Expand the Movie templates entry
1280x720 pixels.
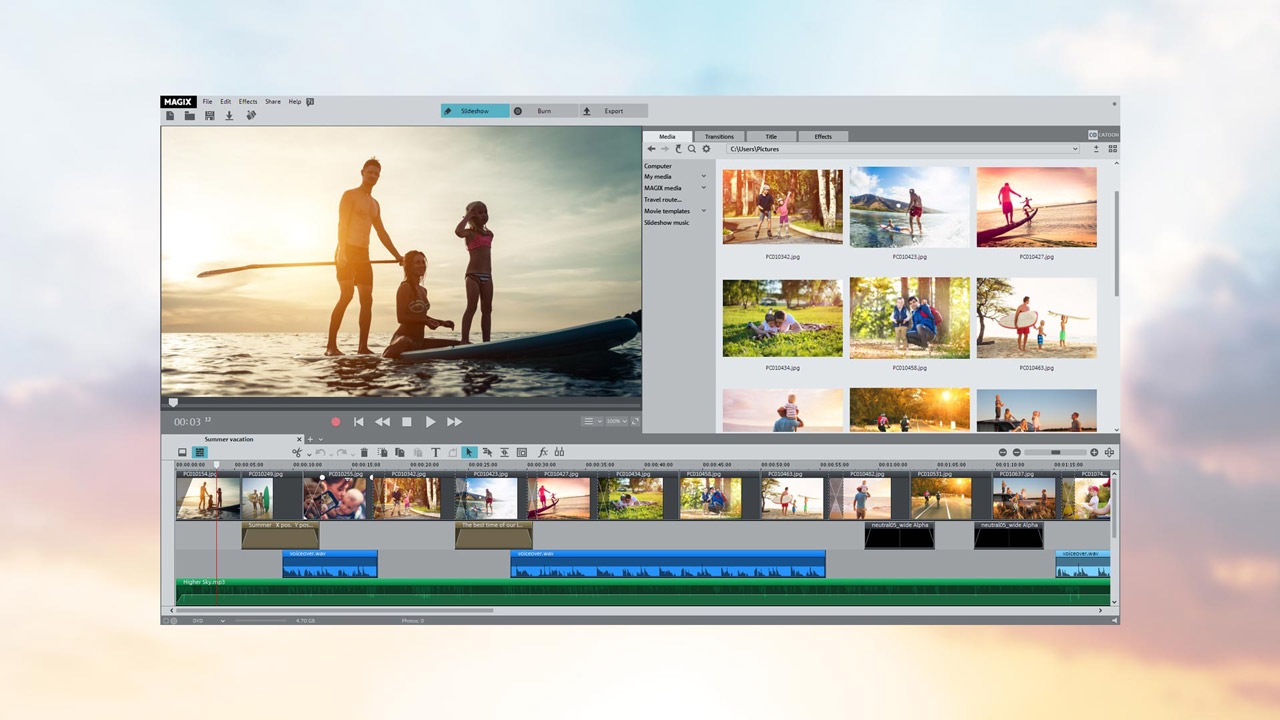(703, 211)
